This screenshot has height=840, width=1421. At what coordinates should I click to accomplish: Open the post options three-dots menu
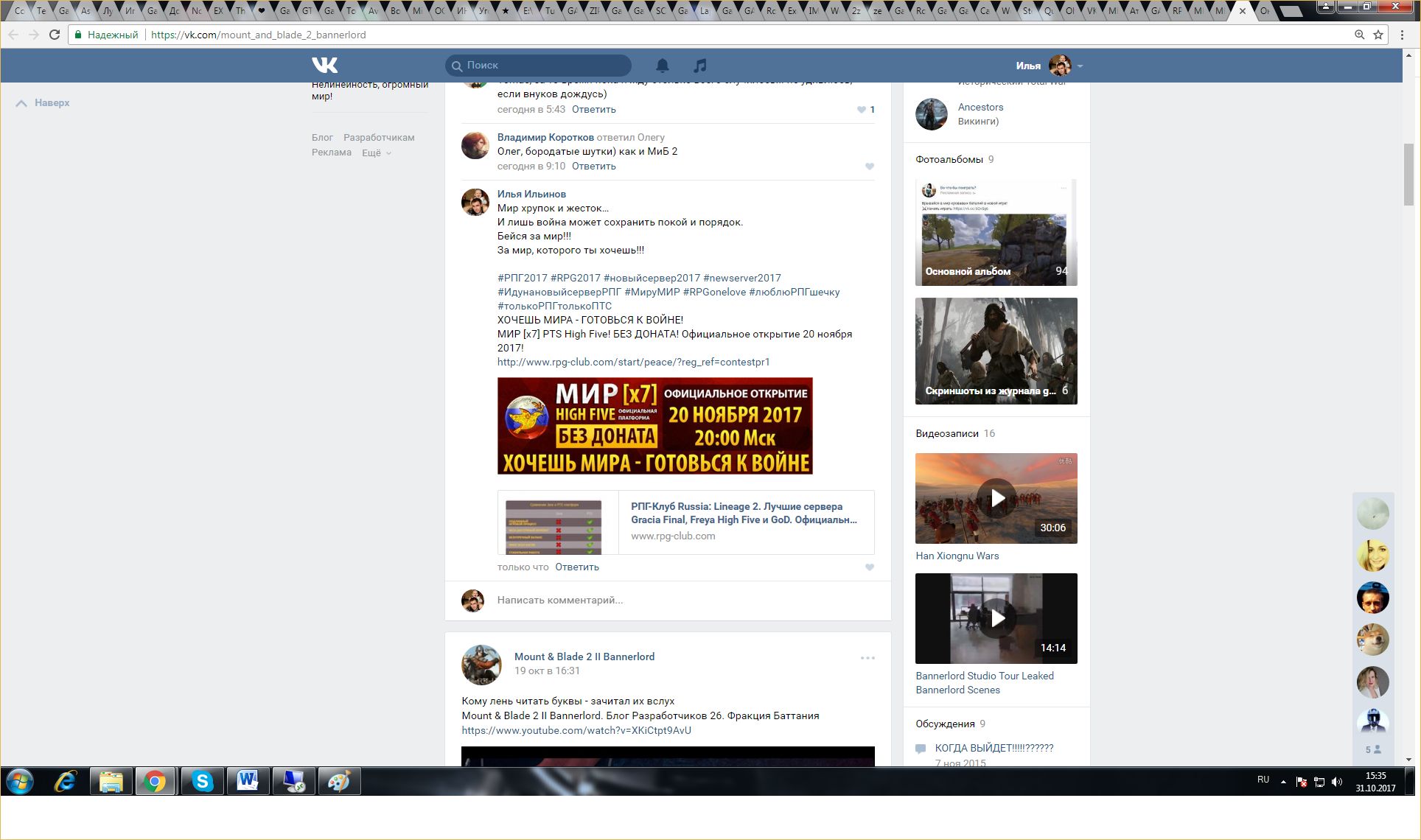867,658
